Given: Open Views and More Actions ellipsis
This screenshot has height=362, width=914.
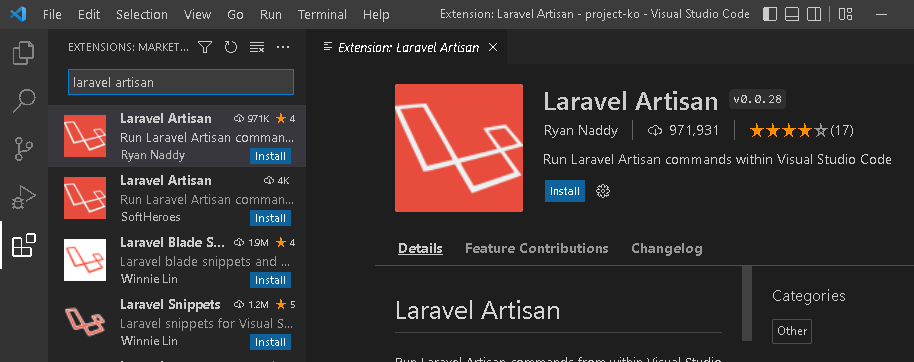Looking at the screenshot, I should [283, 47].
